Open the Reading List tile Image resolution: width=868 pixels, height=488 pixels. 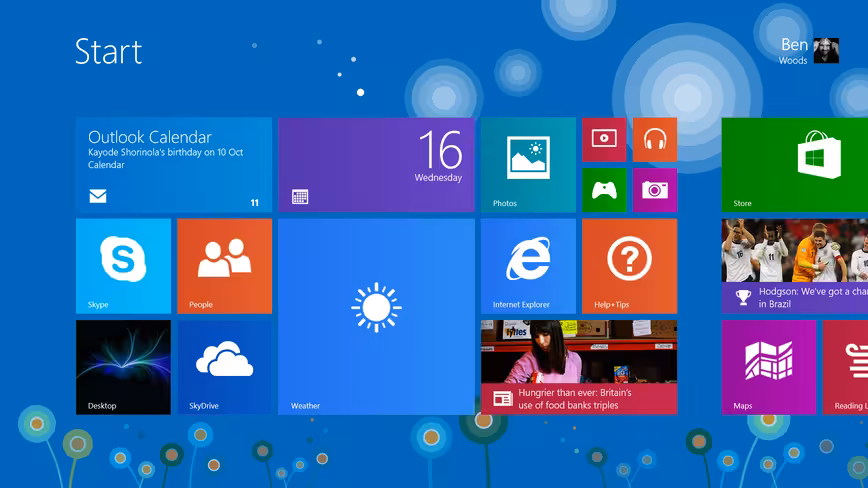coord(845,367)
